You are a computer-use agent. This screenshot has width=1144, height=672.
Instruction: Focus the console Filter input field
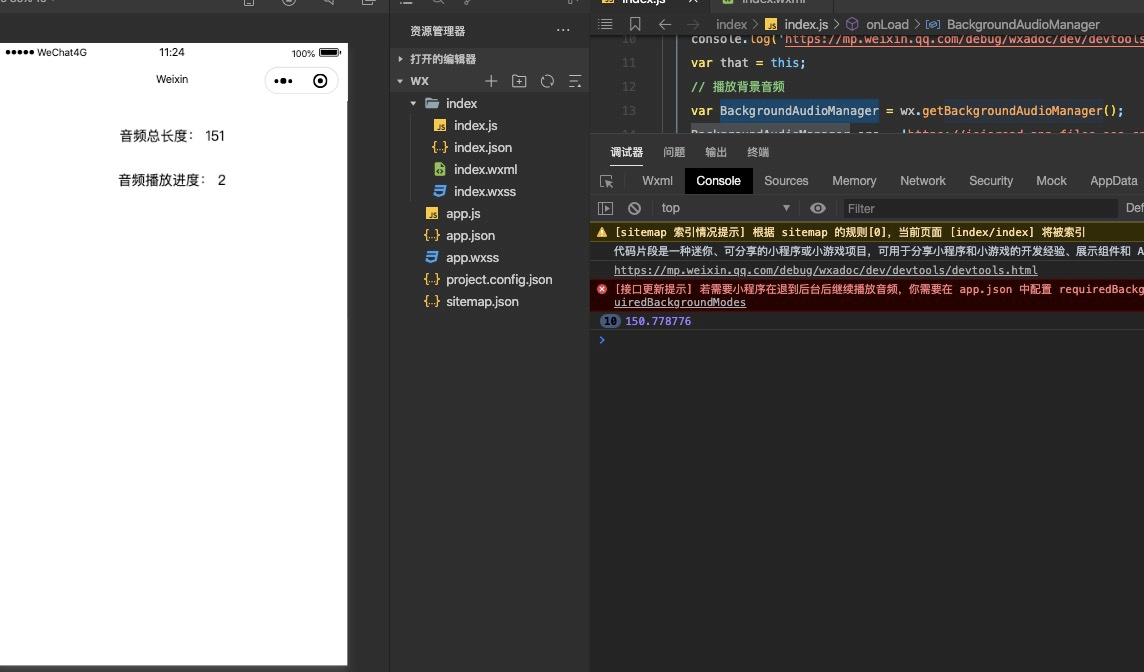click(979, 209)
